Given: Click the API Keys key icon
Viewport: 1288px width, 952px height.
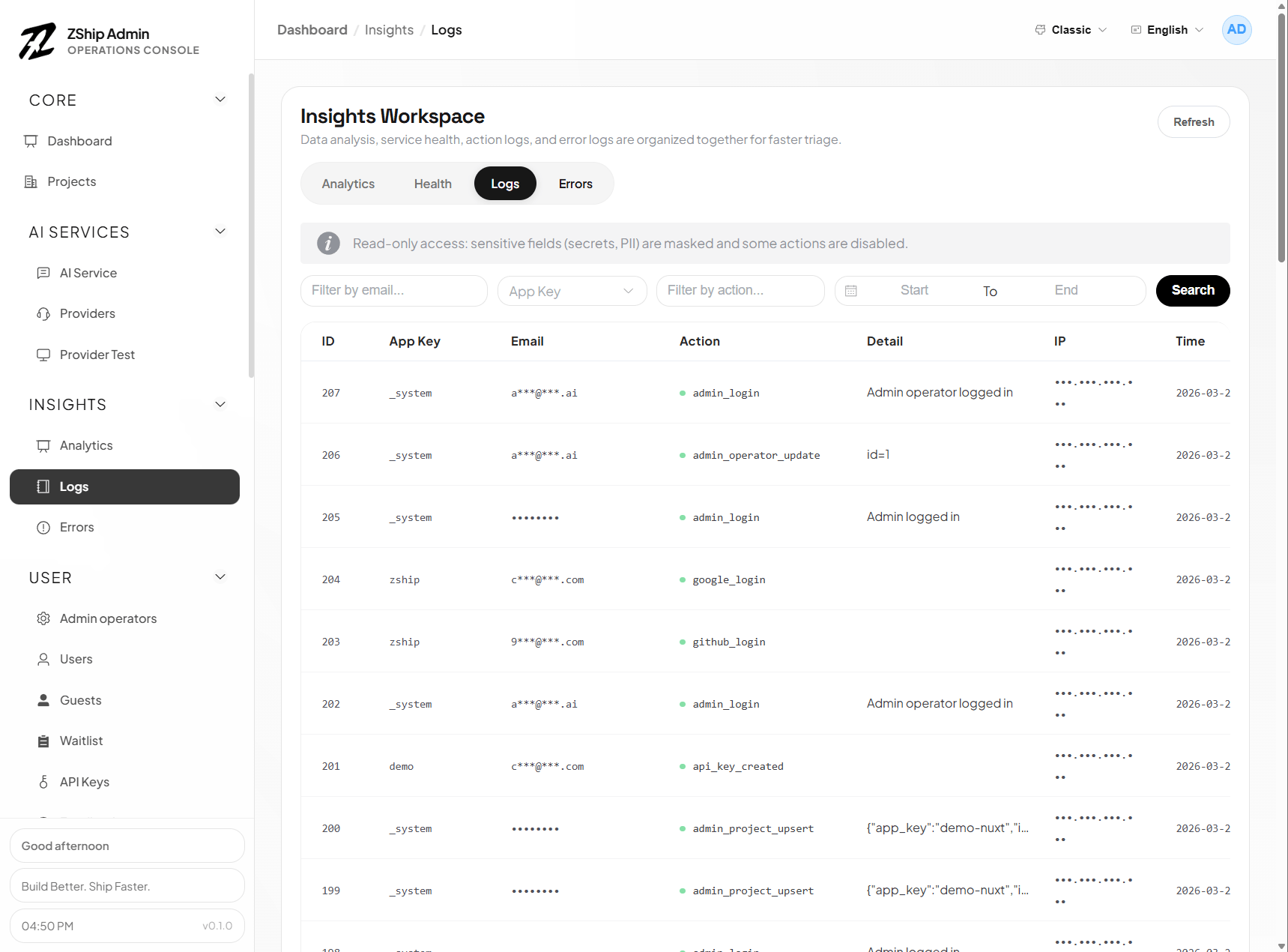Looking at the screenshot, I should (43, 783).
